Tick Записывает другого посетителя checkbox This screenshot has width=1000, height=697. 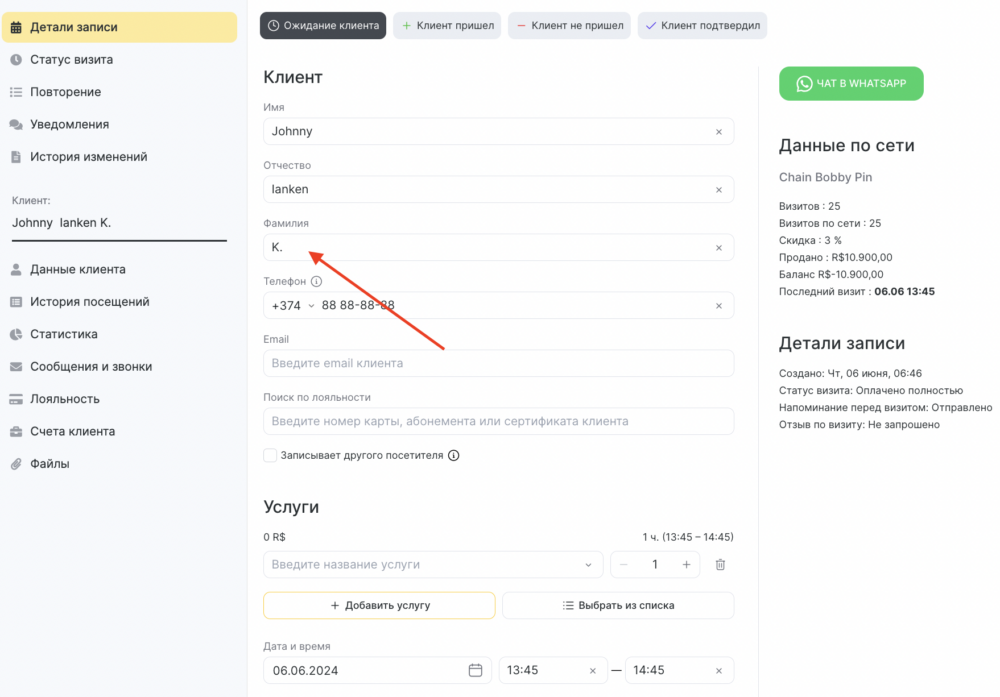tap(270, 455)
